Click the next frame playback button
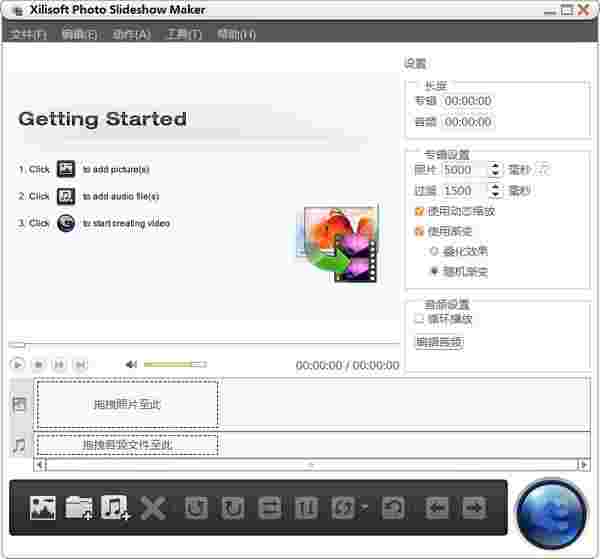Viewport: 600px width, 559px height. (81, 364)
